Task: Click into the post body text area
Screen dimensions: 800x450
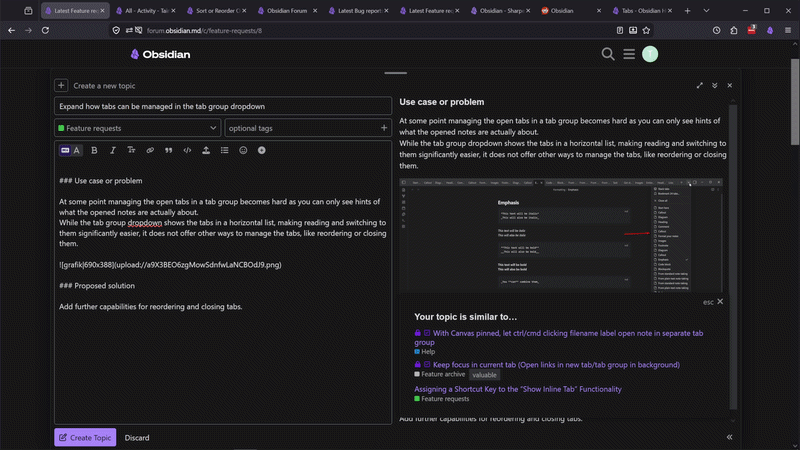Action: [223, 291]
